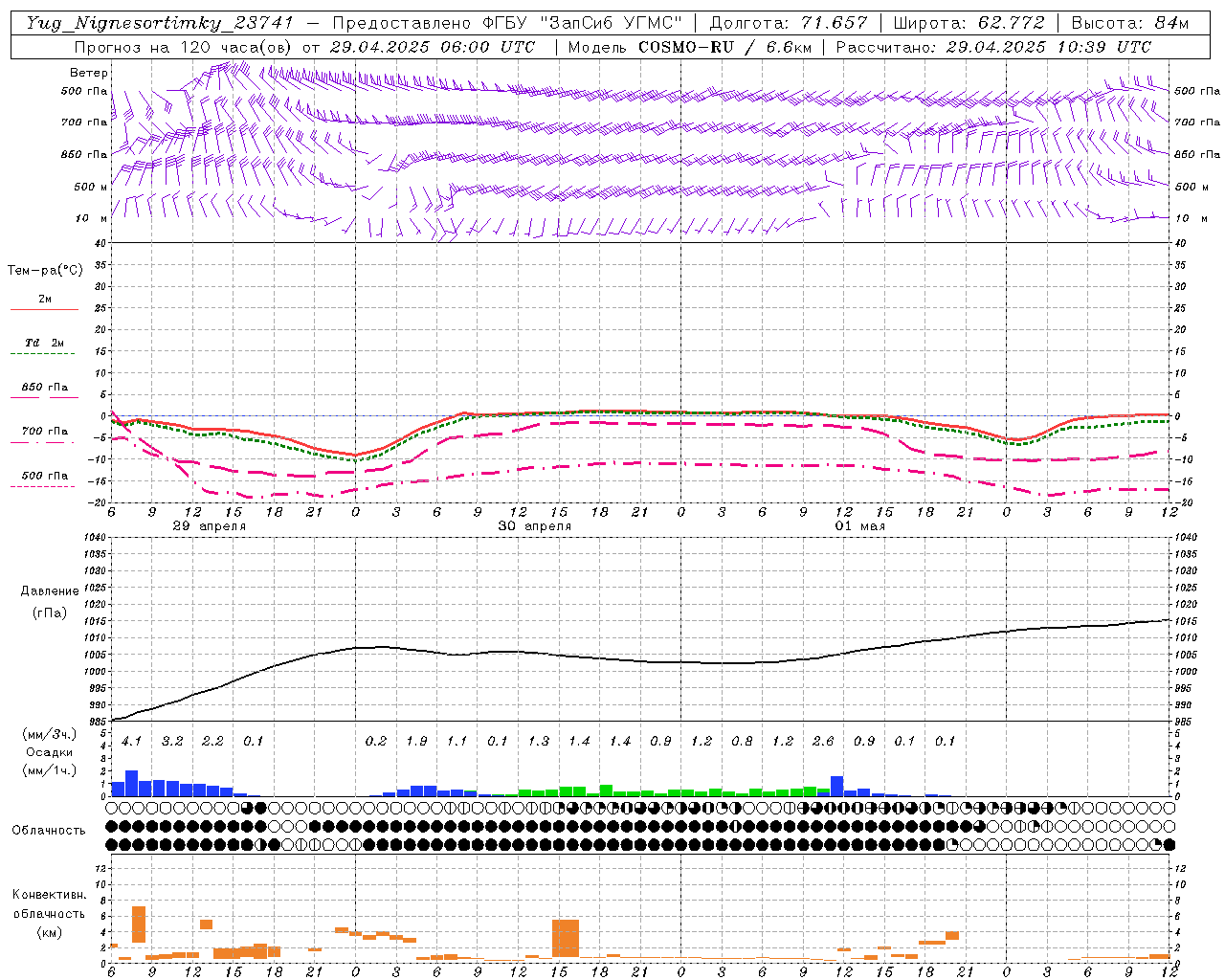1225x980 pixels.
Task: Click the latitude value 62.772
Action: click(x=1013, y=23)
